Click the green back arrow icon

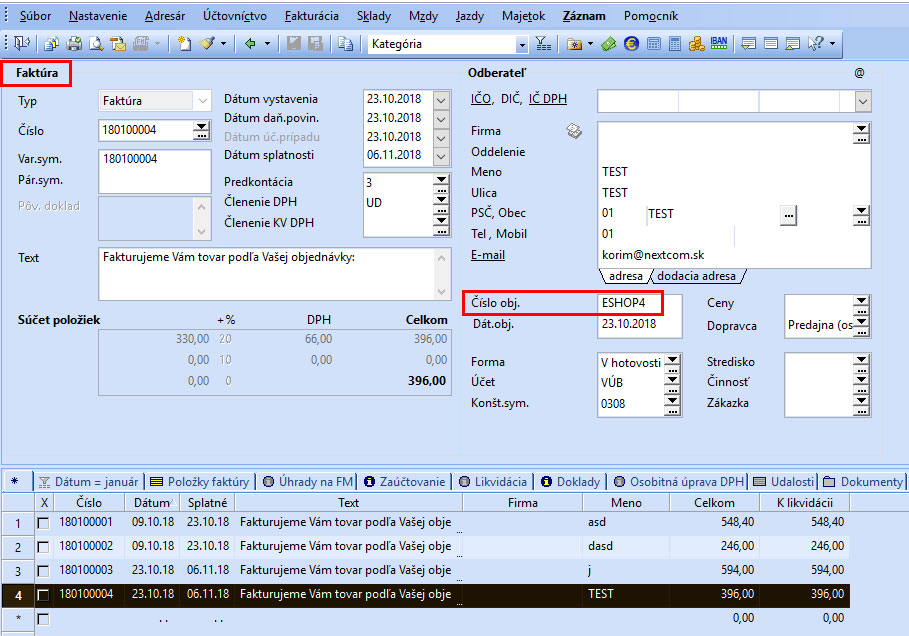(x=250, y=43)
